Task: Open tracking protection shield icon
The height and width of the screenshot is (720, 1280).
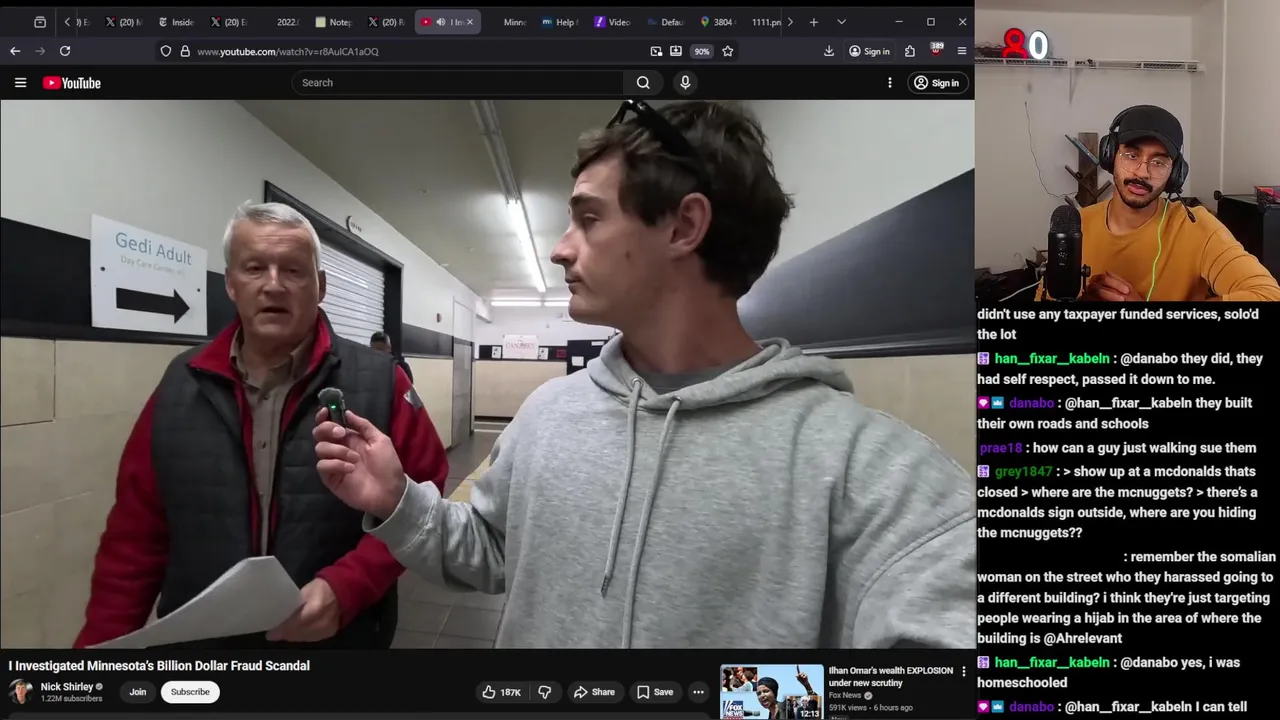Action: tap(166, 51)
